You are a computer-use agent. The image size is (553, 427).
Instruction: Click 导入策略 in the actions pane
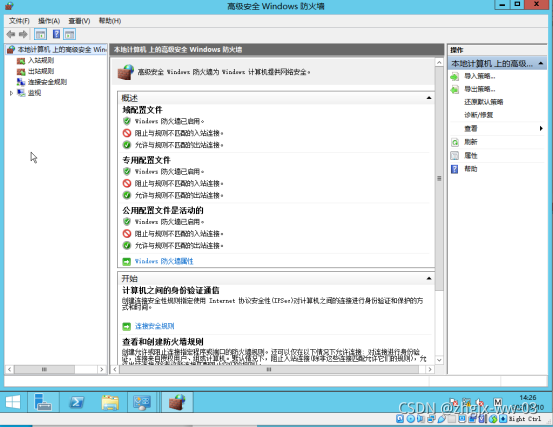point(480,76)
